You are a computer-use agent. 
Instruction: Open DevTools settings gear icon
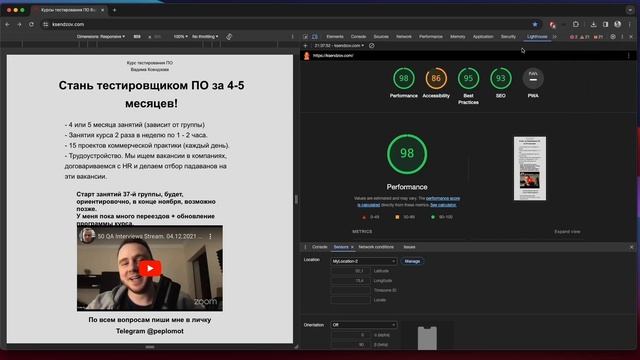click(x=613, y=37)
